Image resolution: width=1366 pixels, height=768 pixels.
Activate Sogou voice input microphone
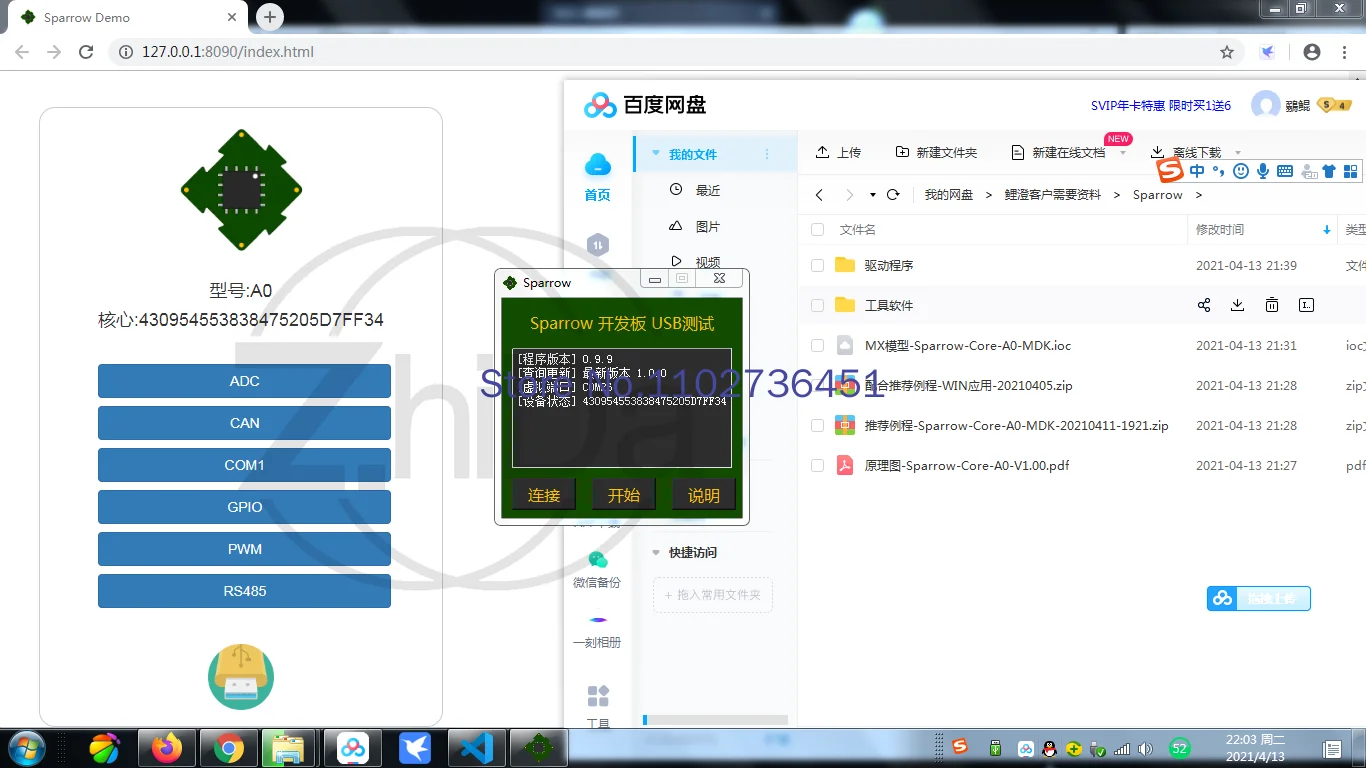coord(1263,171)
